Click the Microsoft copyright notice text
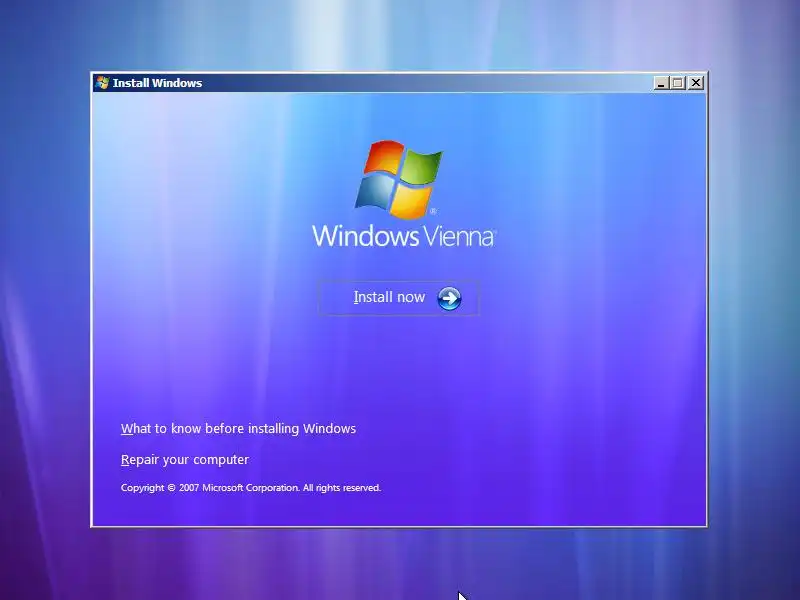Image resolution: width=800 pixels, height=600 pixels. coord(251,488)
